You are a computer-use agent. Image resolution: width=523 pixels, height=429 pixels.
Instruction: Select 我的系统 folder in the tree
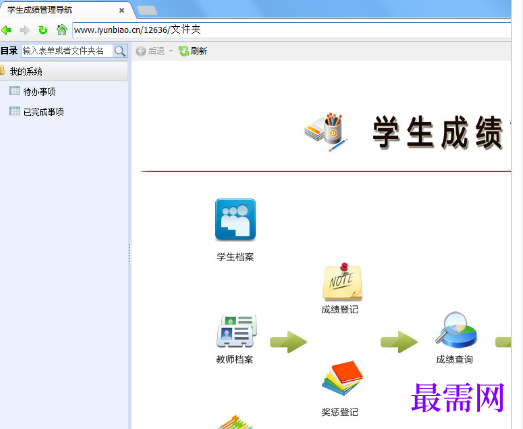click(x=63, y=71)
